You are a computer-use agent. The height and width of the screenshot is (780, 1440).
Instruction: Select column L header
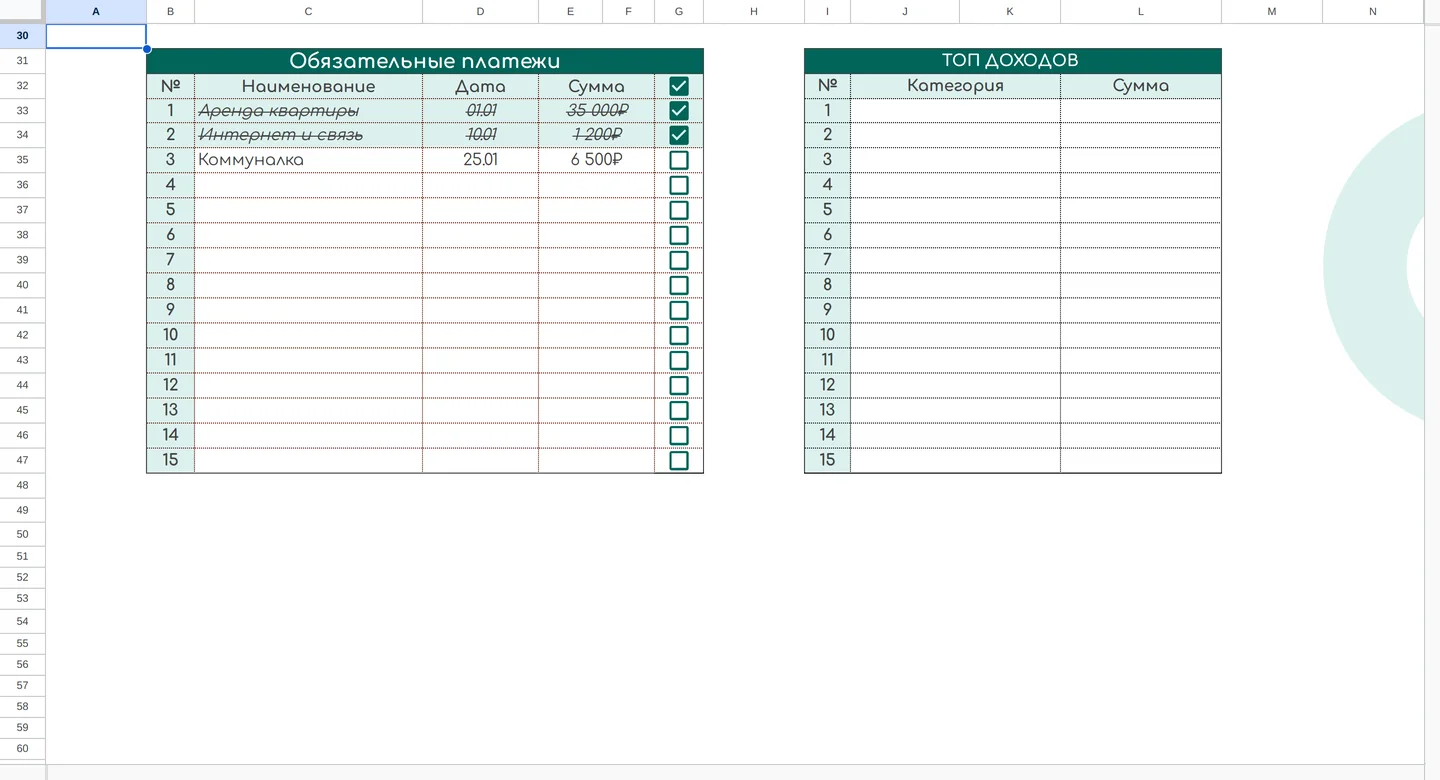(1141, 11)
